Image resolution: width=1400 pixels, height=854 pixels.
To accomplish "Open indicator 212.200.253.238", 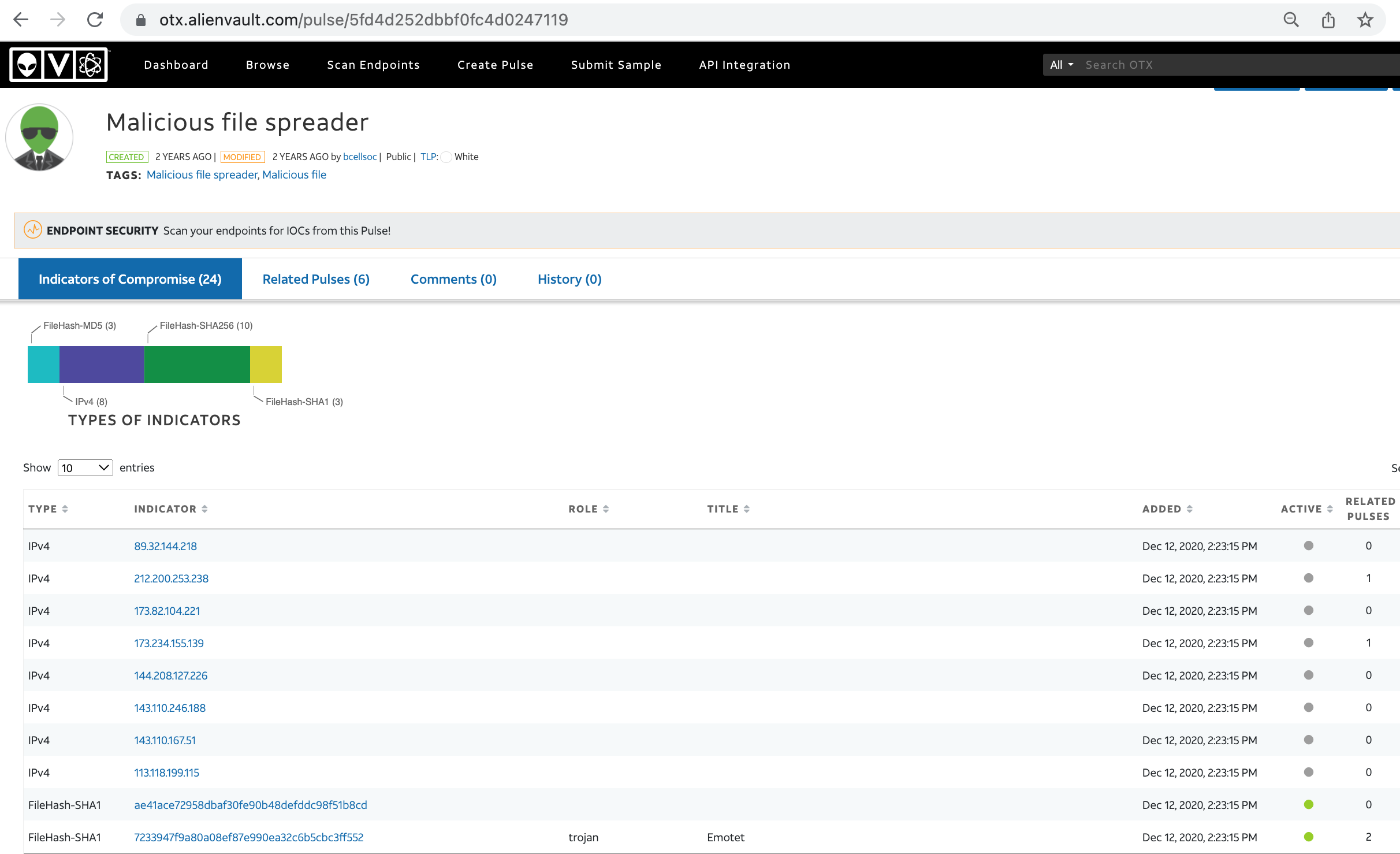I will coord(171,578).
